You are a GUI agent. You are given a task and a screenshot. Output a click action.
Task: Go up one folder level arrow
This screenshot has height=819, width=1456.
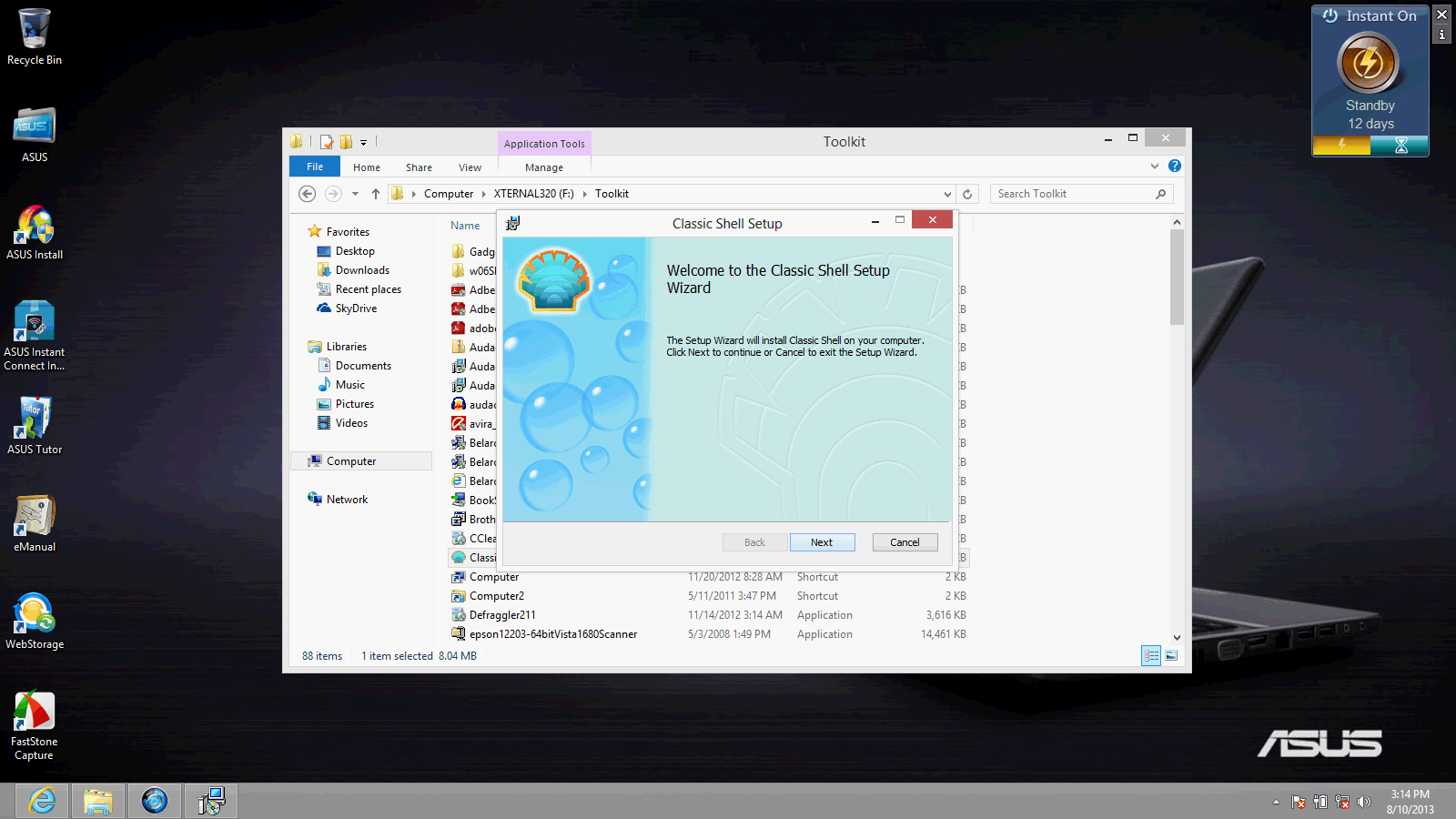point(375,194)
